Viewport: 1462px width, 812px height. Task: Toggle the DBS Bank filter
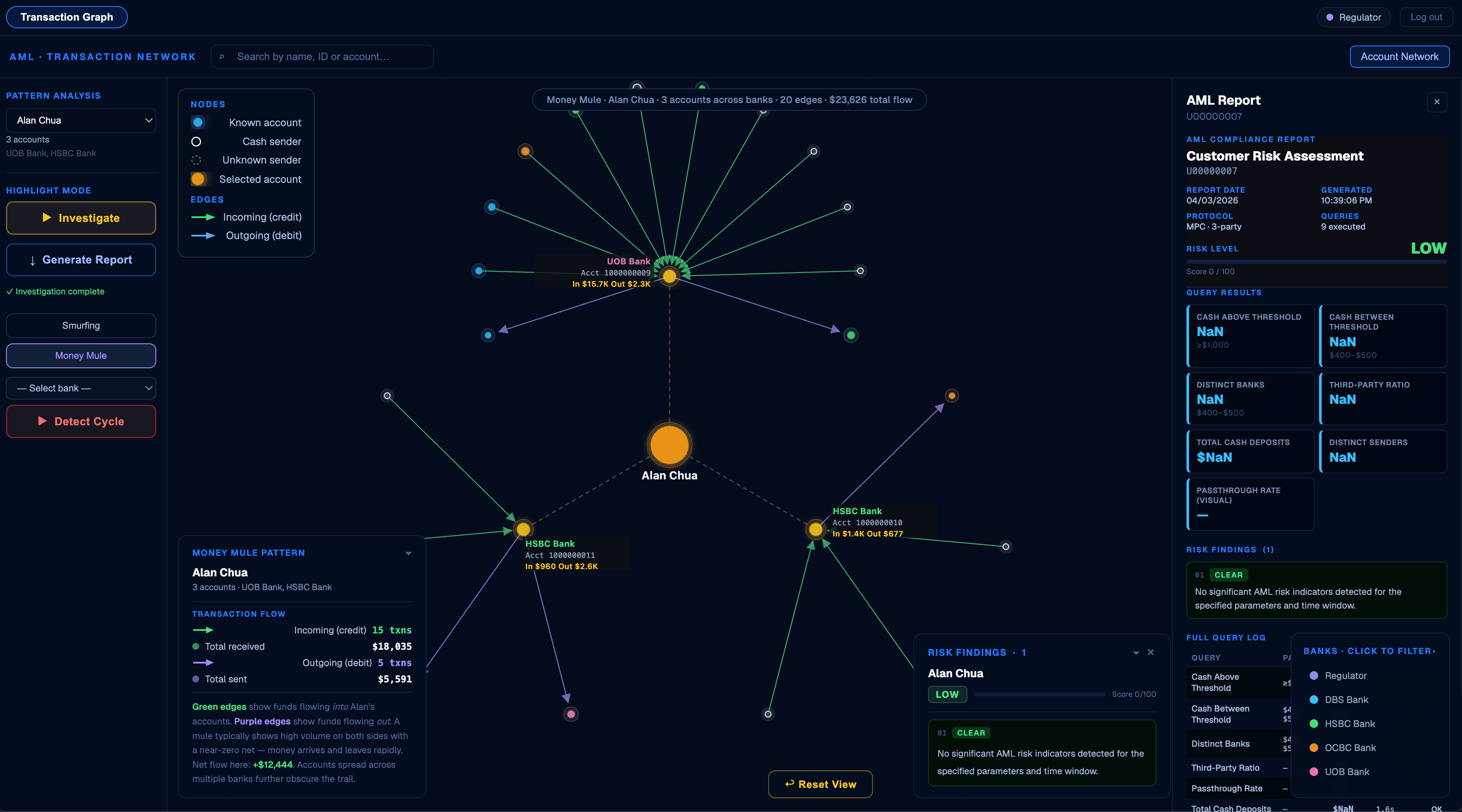point(1338,700)
